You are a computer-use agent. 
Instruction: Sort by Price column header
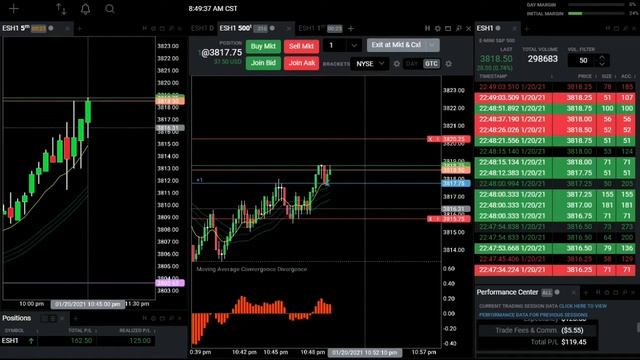(x=584, y=76)
